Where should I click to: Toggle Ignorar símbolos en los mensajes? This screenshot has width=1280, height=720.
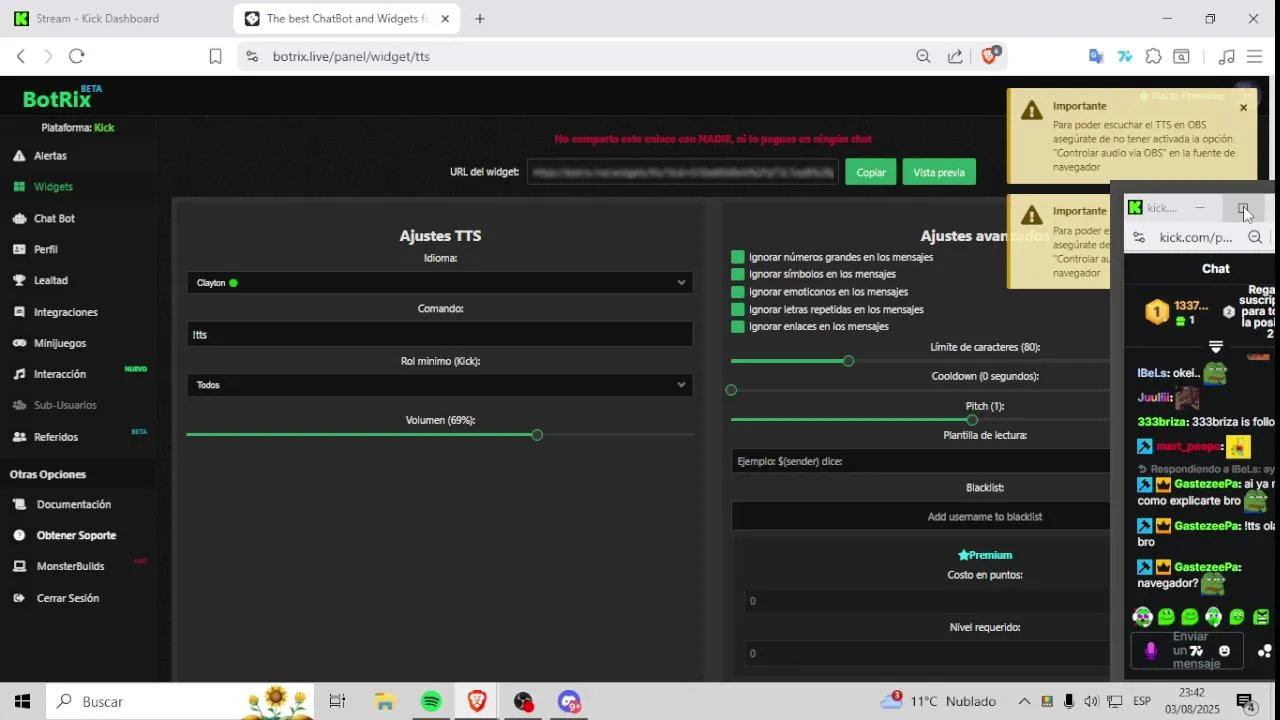[738, 274]
